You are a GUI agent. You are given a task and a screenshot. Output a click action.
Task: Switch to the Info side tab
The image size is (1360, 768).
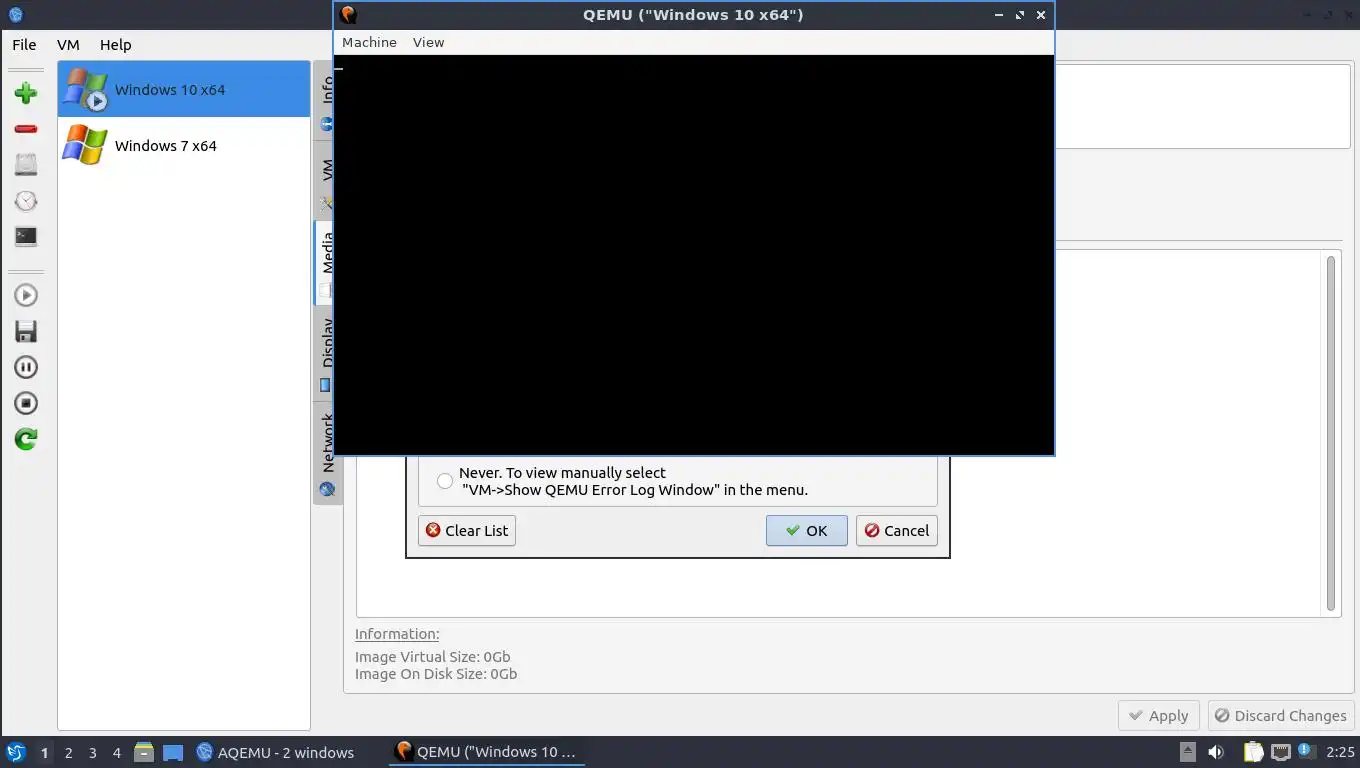[x=326, y=100]
